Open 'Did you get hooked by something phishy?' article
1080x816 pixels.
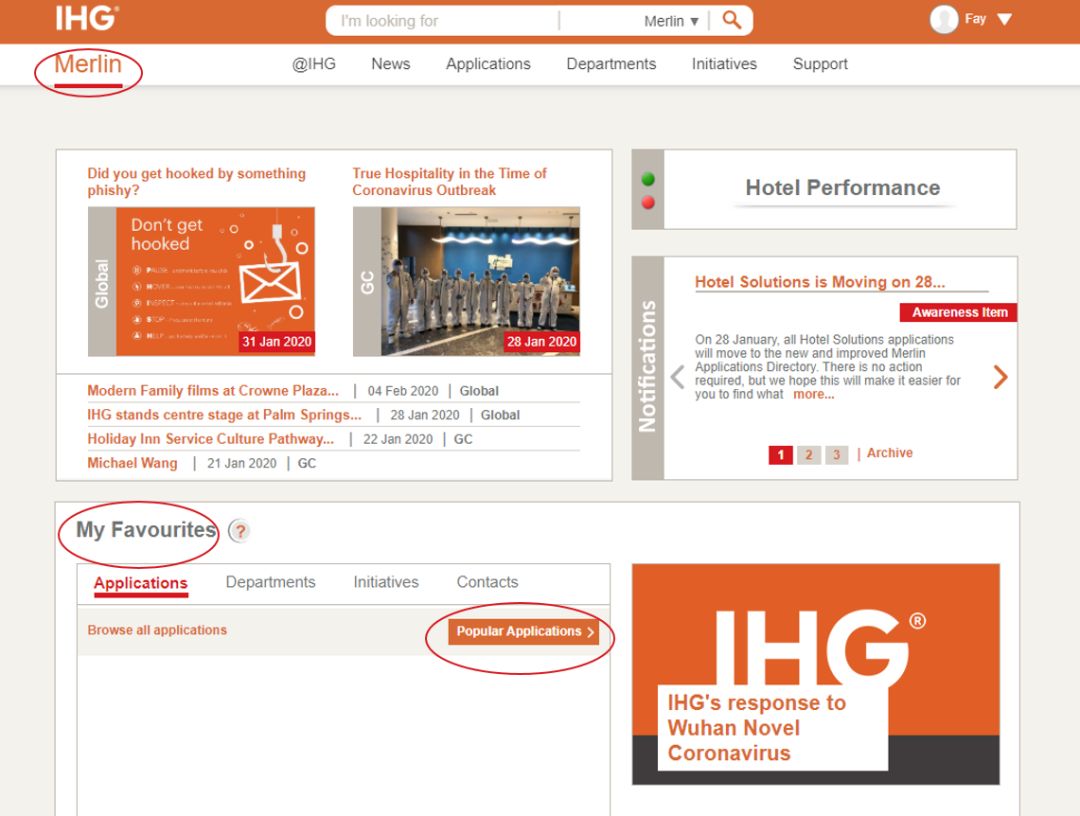coord(196,182)
